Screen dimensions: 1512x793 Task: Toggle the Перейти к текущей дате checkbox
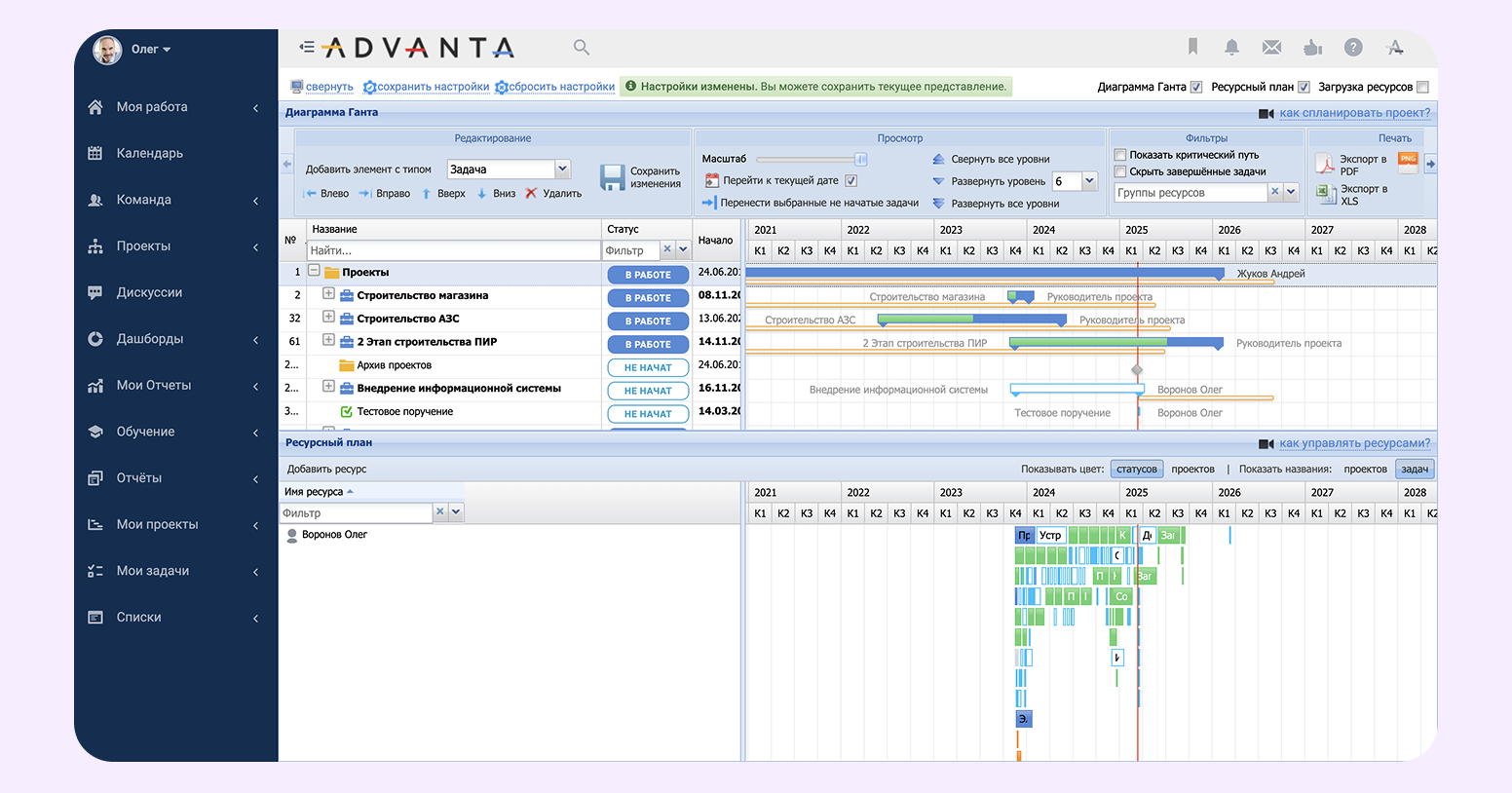coord(850,180)
